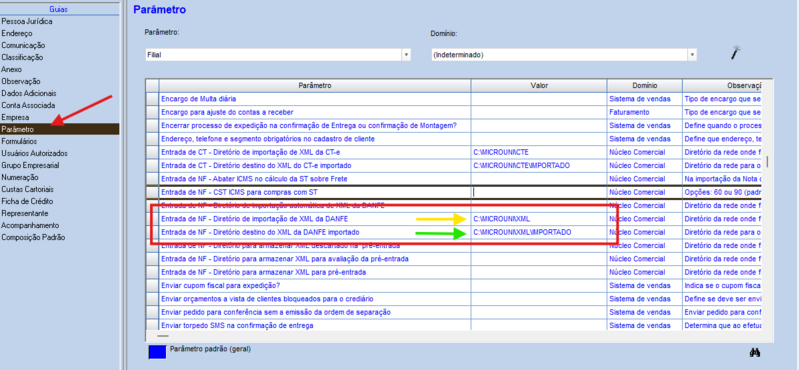Click the binoculars search icon

[755, 353]
